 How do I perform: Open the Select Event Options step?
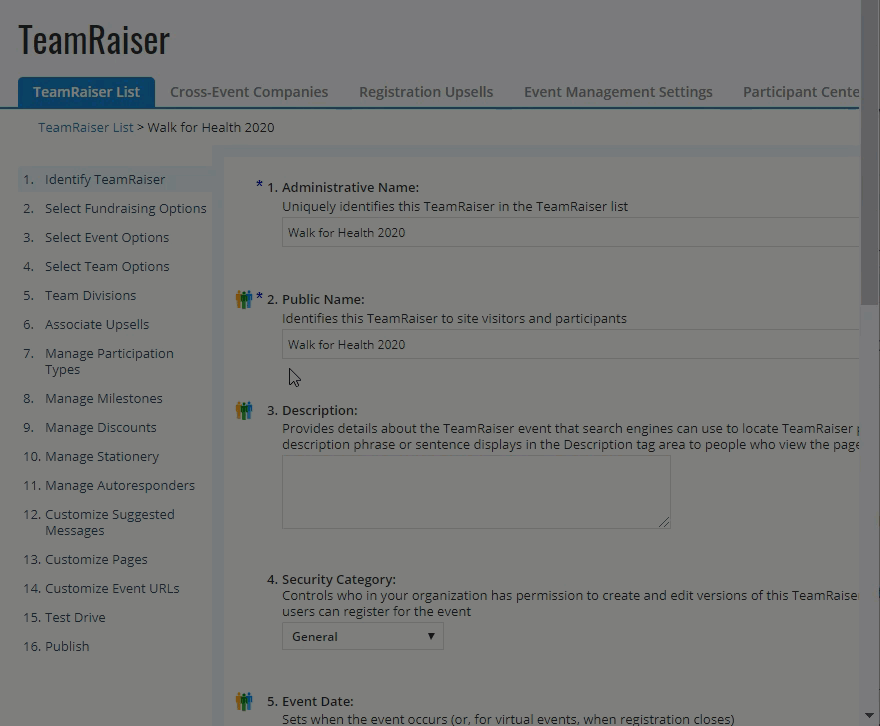[107, 237]
